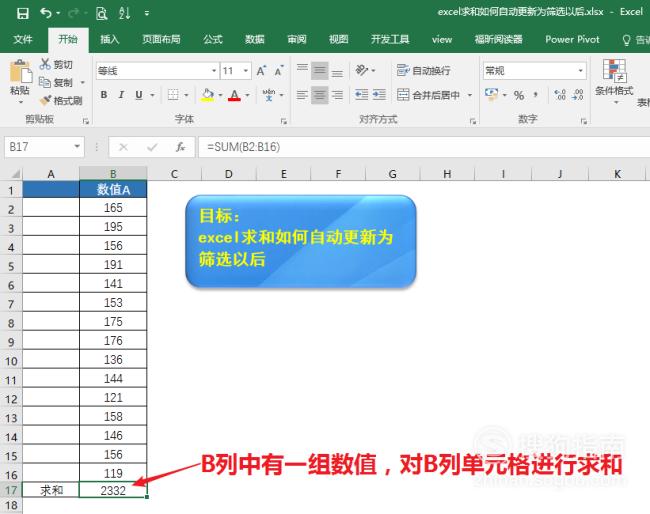Switch to the Data (数据) tab
Screen dimensions: 650x514
click(x=255, y=40)
